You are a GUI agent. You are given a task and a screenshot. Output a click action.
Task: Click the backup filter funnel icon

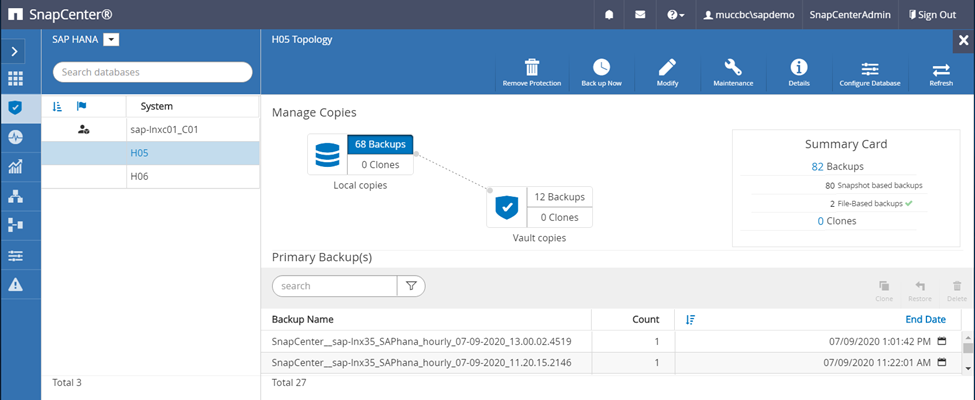click(x=411, y=286)
